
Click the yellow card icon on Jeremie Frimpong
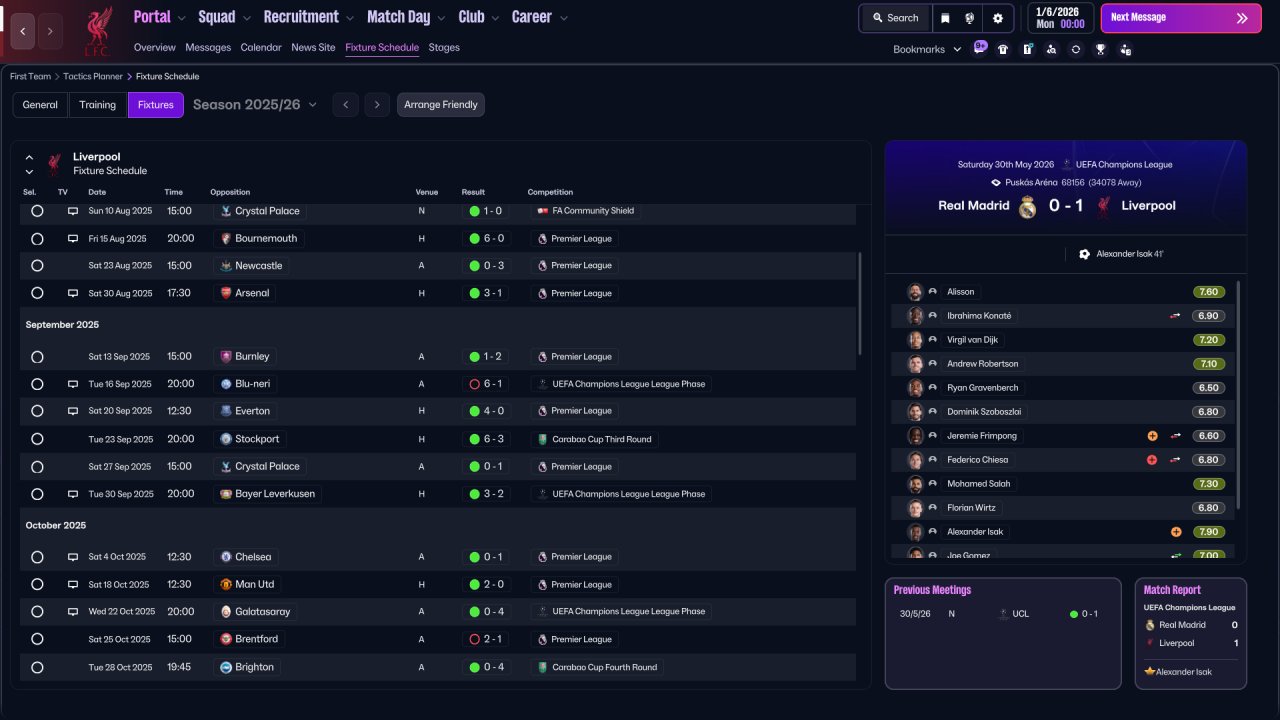[x=1152, y=436]
